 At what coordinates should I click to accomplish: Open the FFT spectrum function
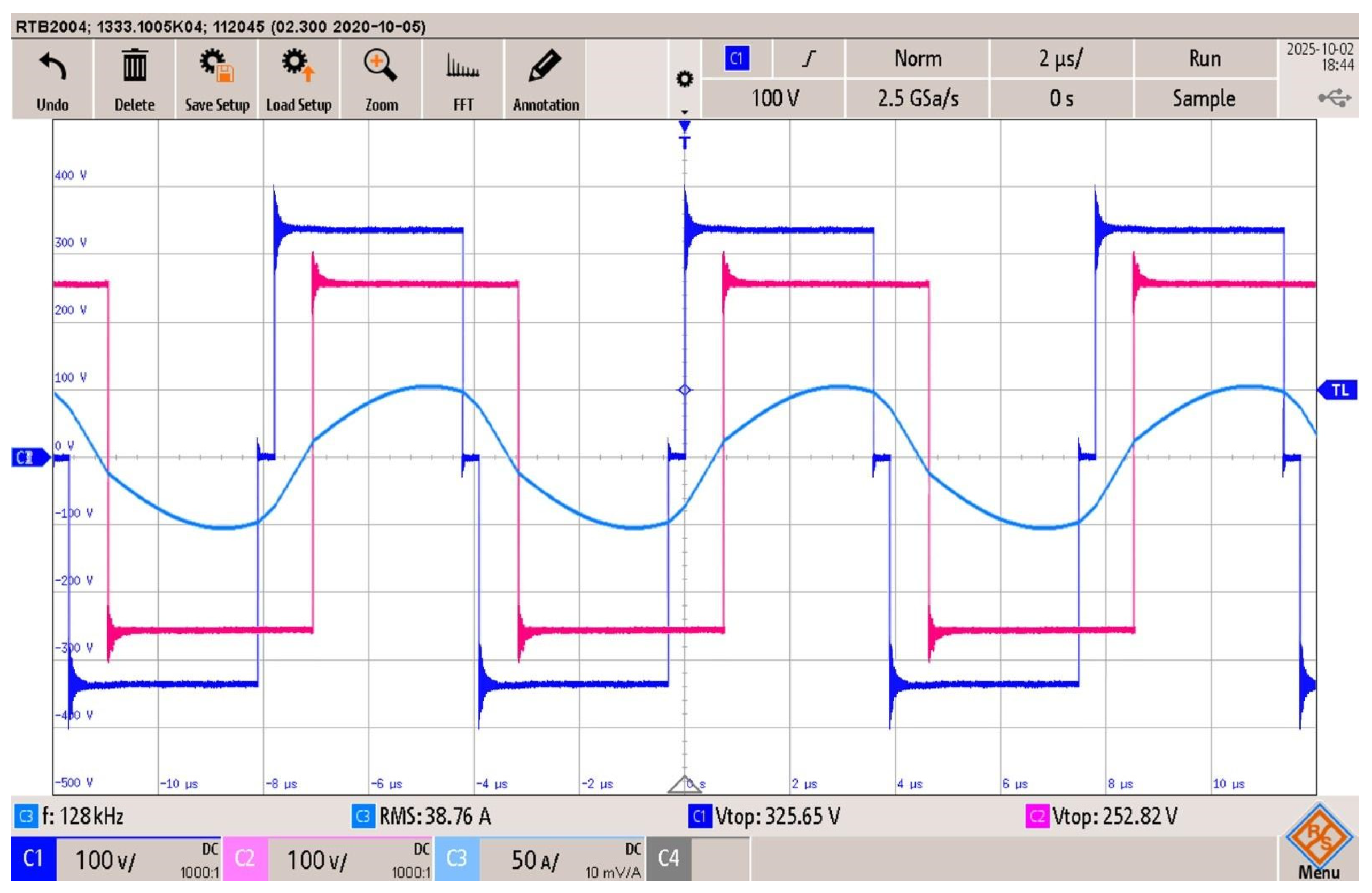[x=463, y=67]
